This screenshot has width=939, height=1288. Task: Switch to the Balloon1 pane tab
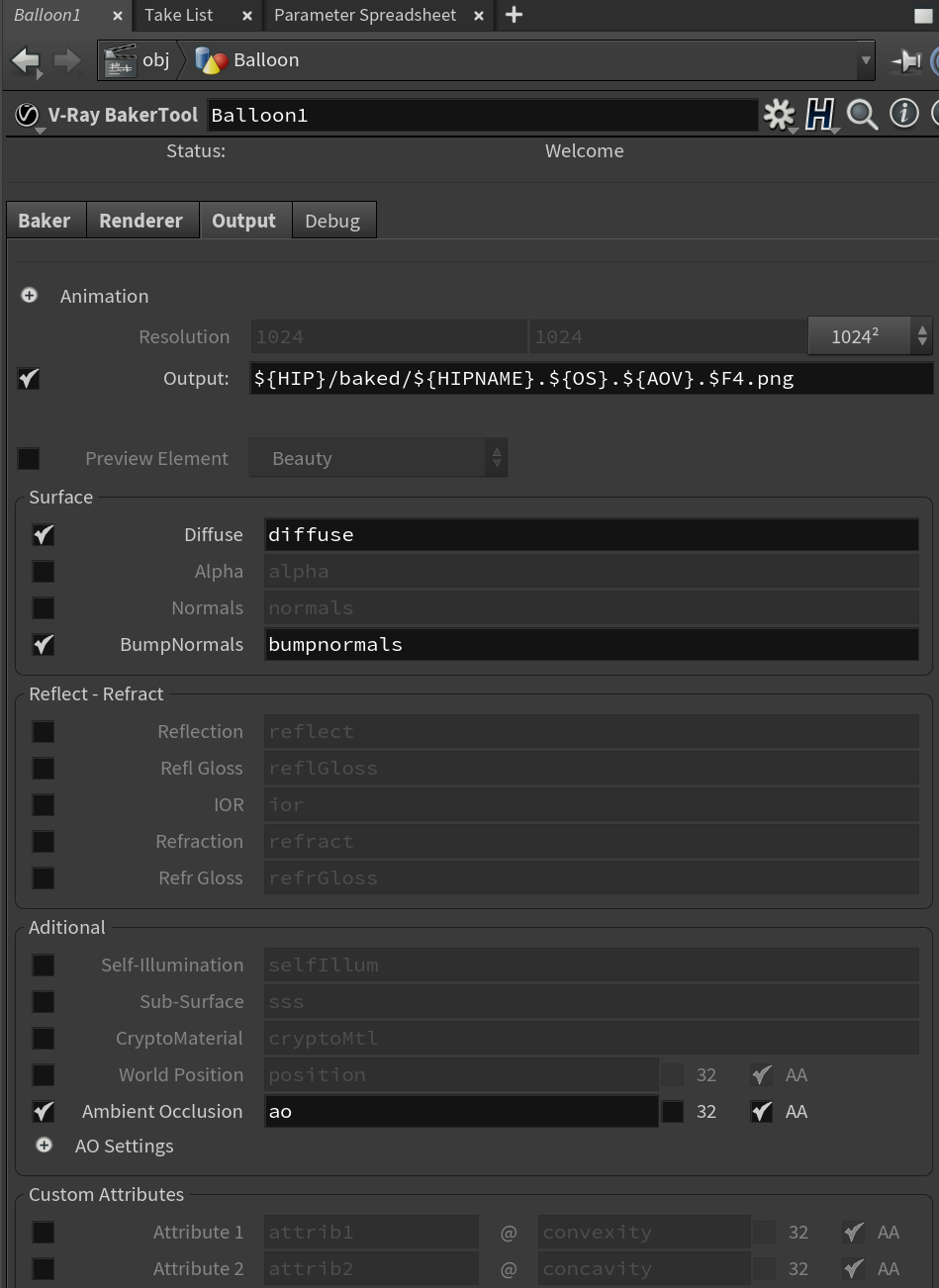tap(47, 15)
